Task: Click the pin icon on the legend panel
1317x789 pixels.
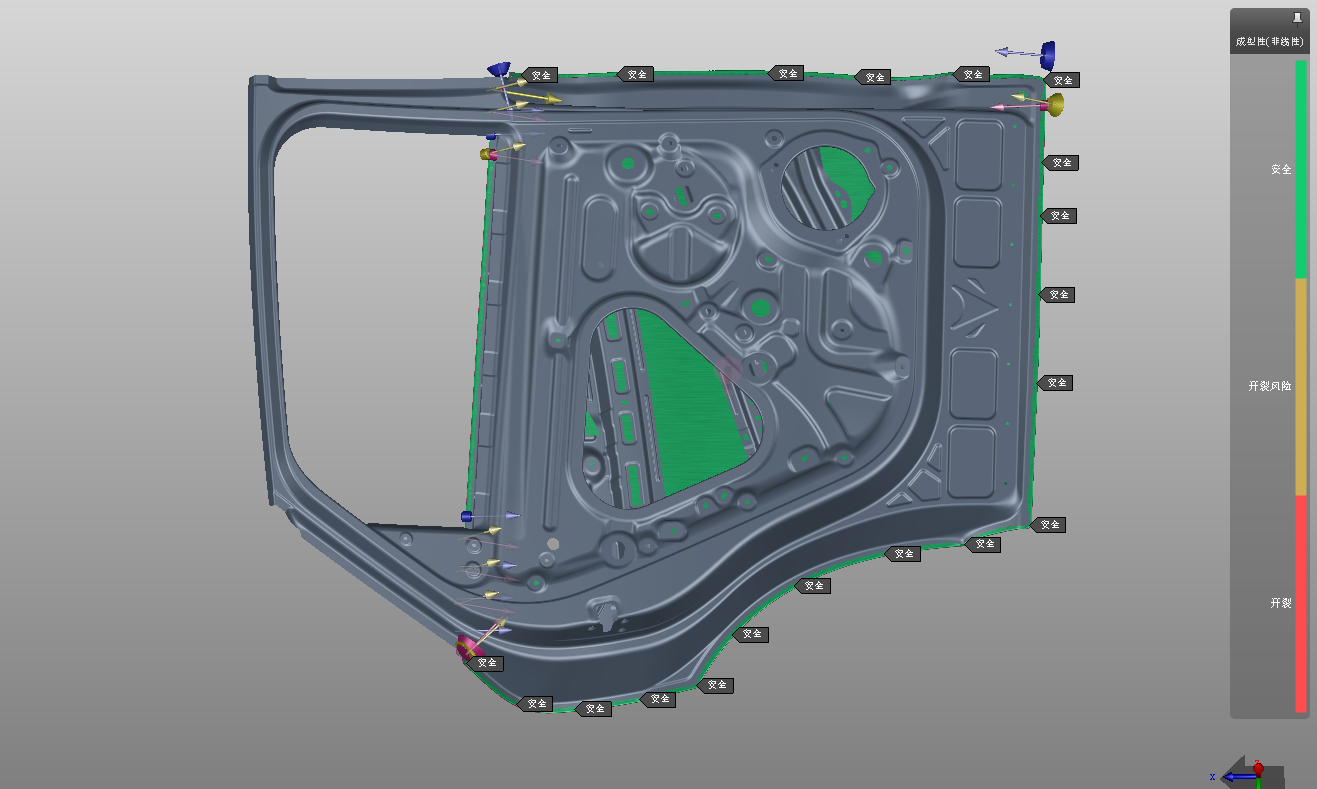Action: pos(1297,18)
